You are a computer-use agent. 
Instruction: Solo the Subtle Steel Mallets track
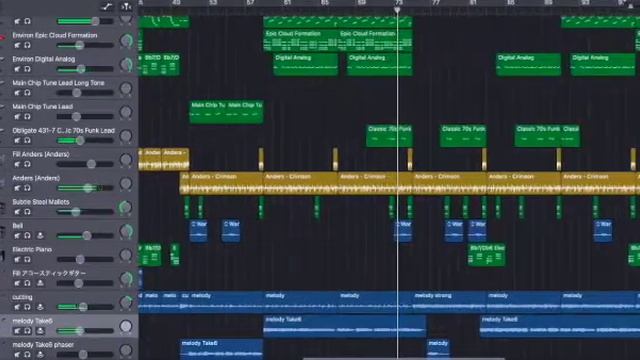[x=27, y=212]
